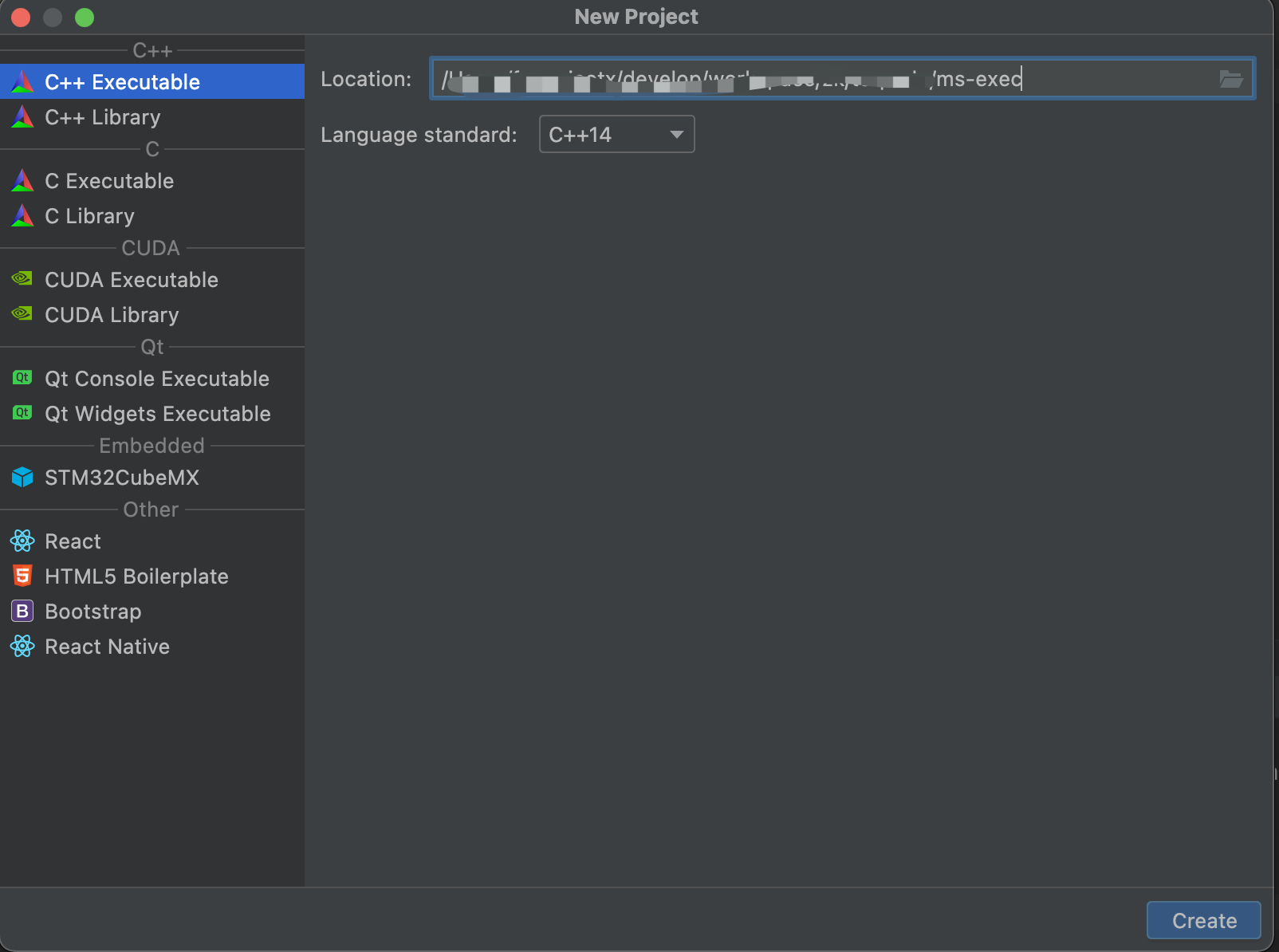Choose C Executable project type
1279x952 pixels.
(152, 180)
